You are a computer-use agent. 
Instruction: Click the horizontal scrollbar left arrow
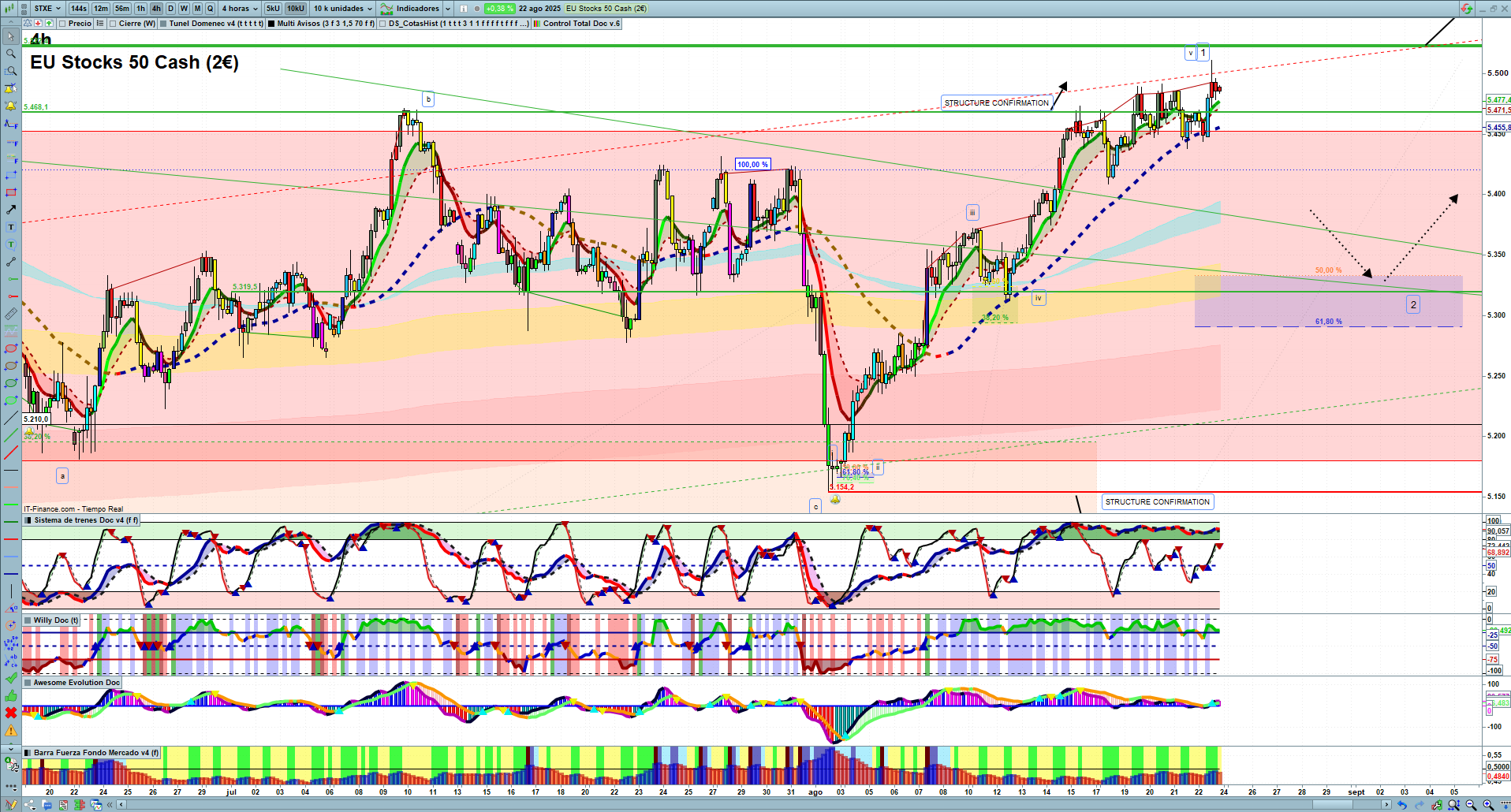[121, 805]
